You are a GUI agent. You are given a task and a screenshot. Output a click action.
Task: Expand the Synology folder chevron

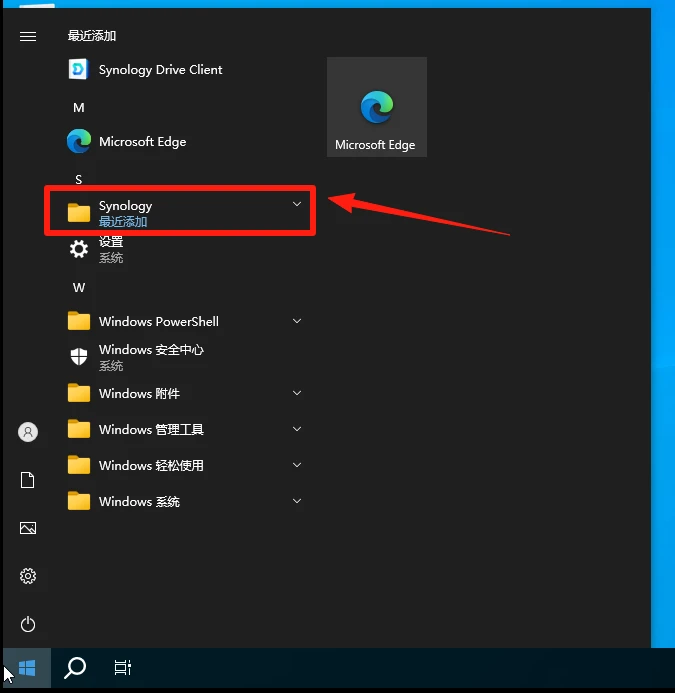(x=297, y=204)
